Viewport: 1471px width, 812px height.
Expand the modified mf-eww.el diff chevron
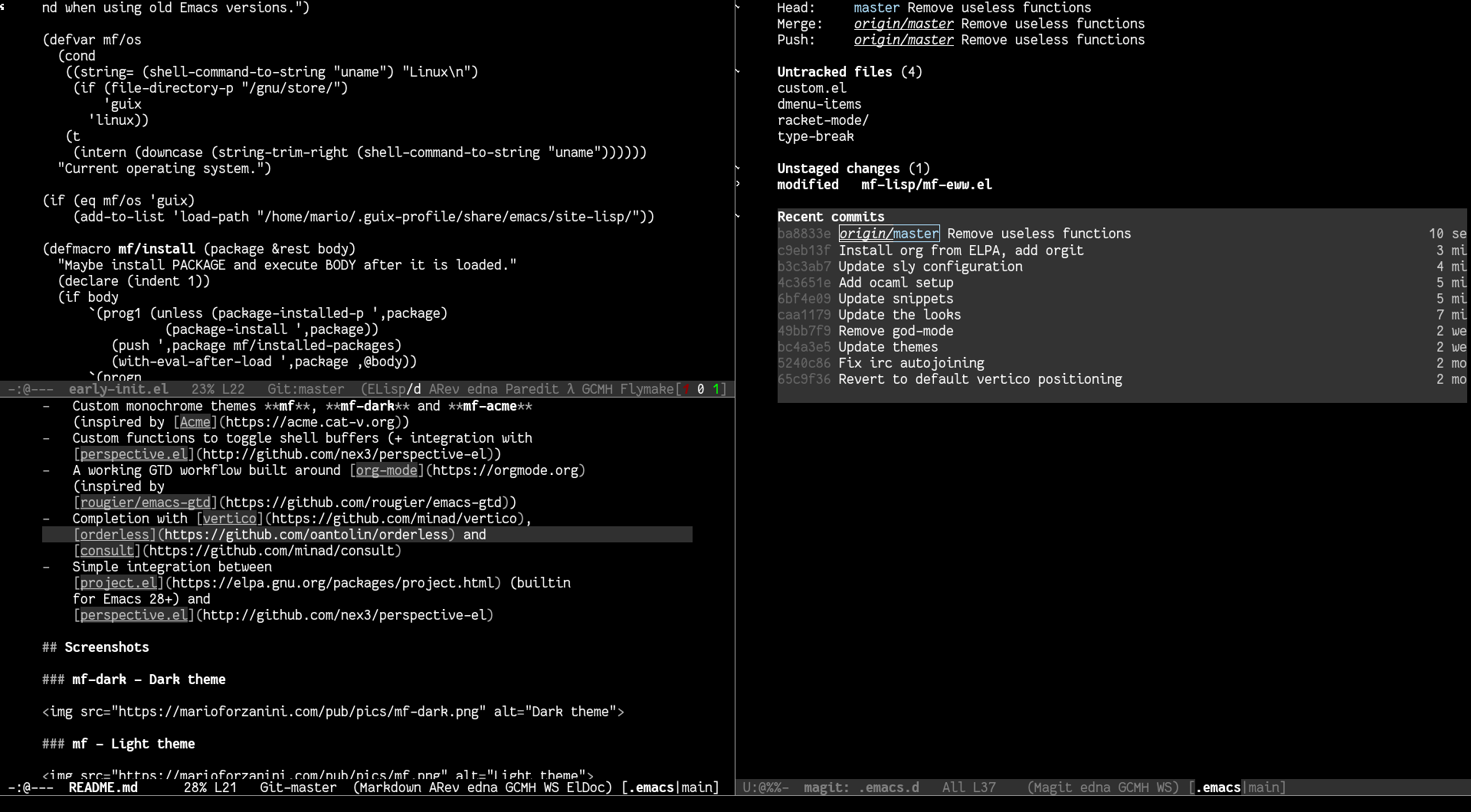[x=738, y=185]
